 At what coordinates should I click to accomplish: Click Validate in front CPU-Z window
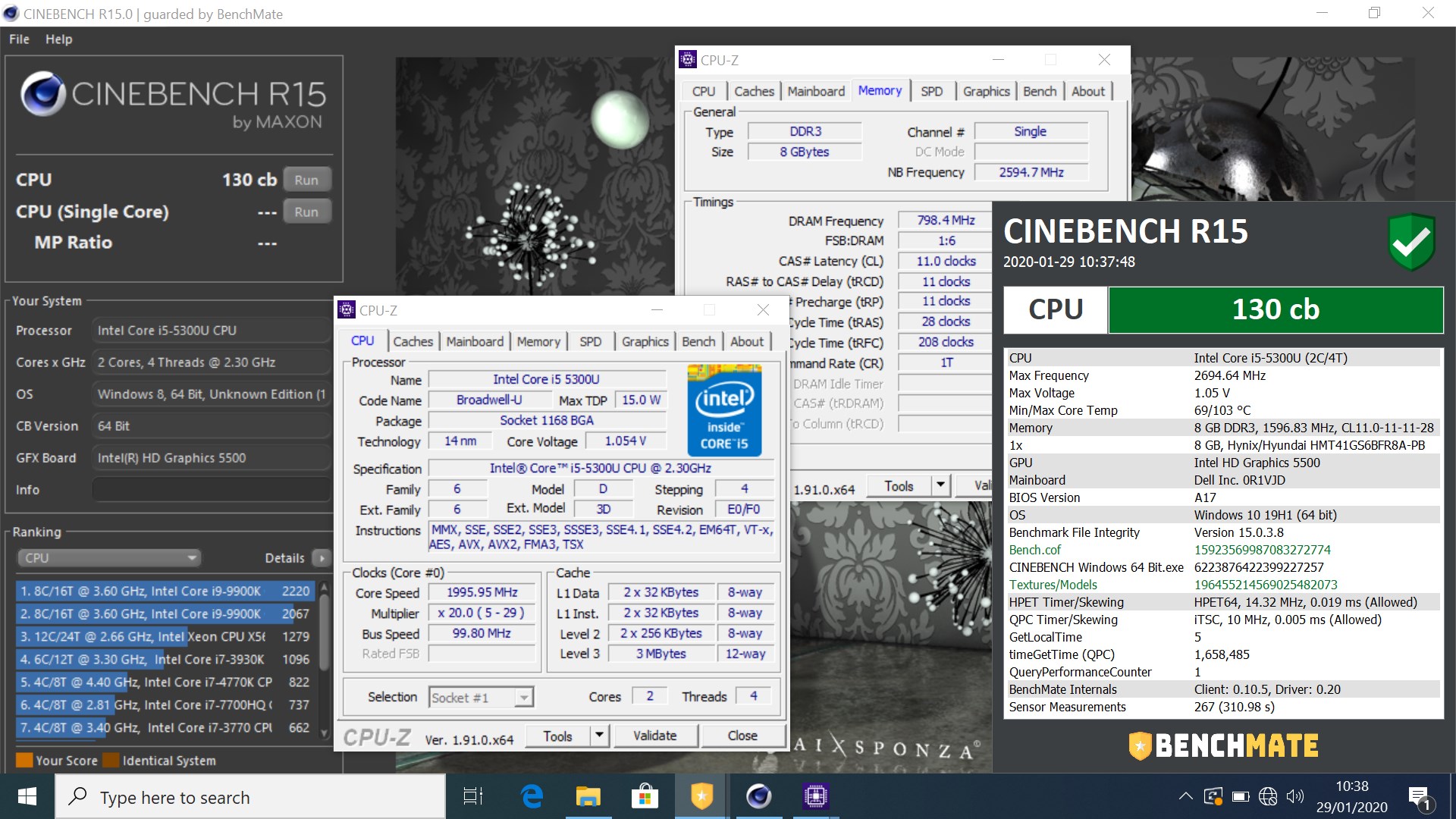655,736
